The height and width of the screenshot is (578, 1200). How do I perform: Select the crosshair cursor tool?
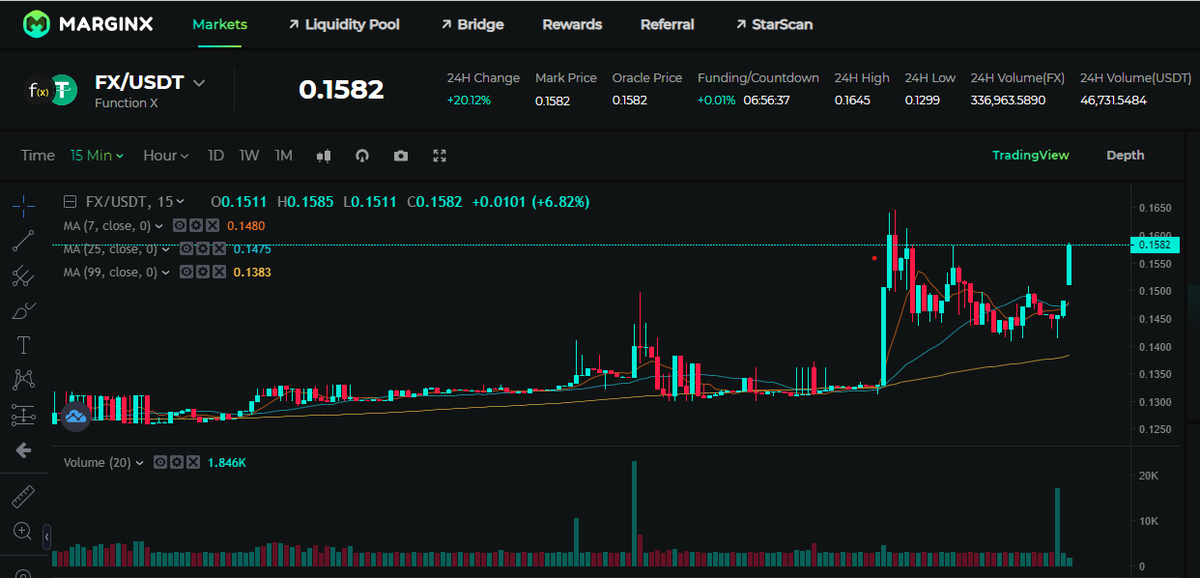[24, 206]
